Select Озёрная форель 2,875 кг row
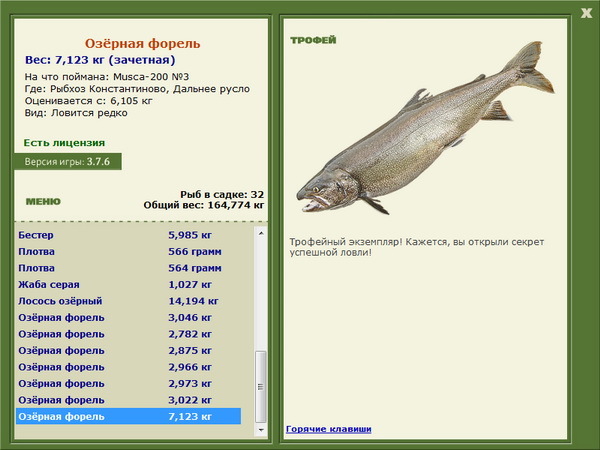This screenshot has height=450, width=600. 129,350
